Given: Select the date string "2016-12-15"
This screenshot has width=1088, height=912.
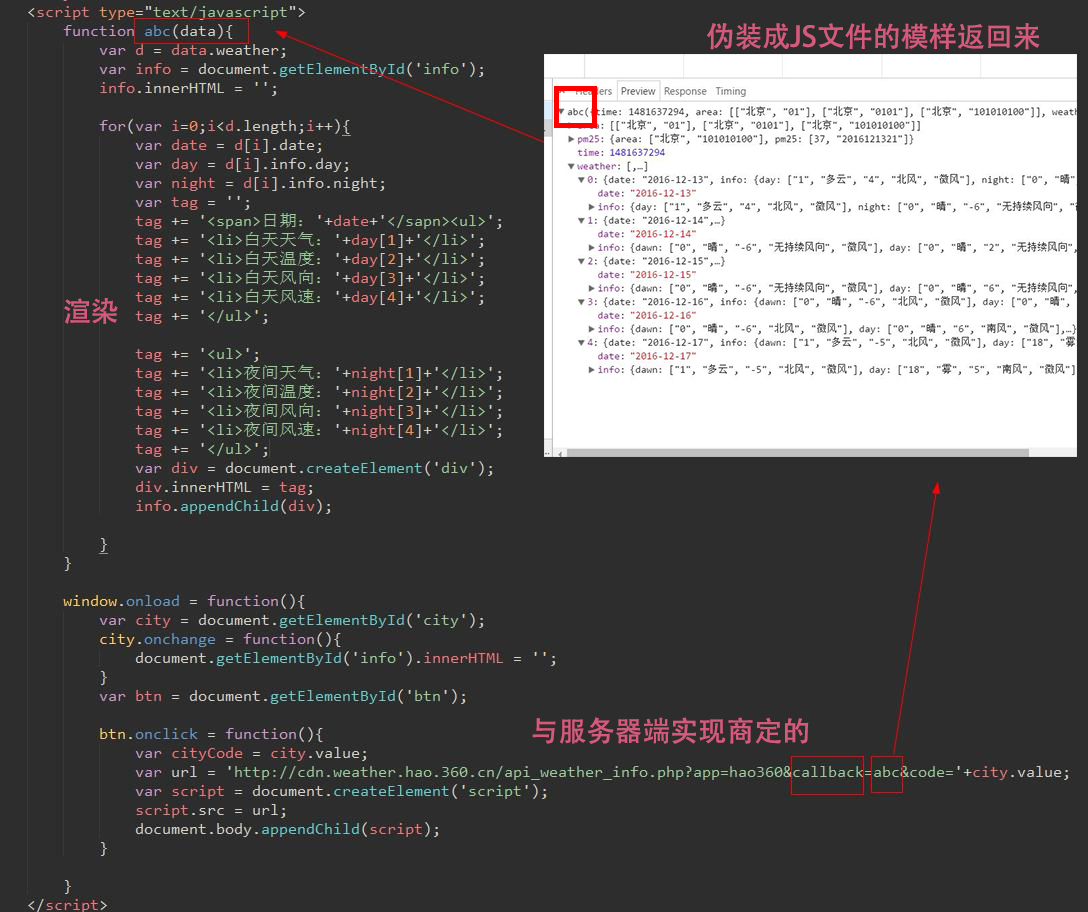Looking at the screenshot, I should (x=663, y=275).
